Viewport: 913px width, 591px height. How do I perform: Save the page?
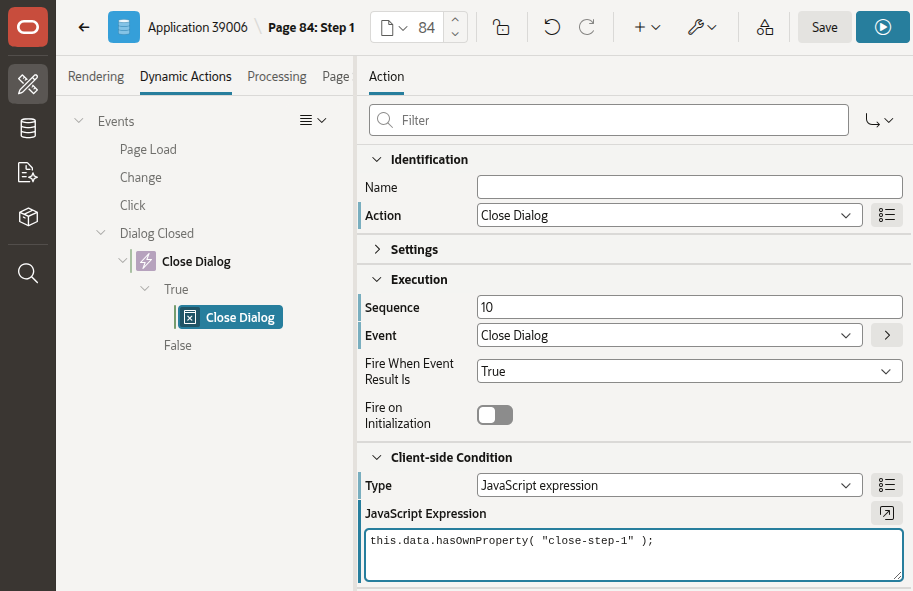pyautogui.click(x=824, y=27)
